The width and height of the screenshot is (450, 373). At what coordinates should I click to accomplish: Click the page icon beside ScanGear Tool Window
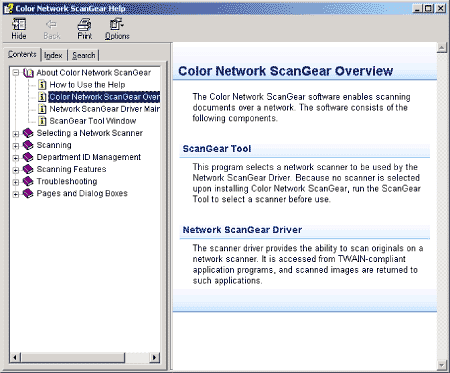pos(42,121)
